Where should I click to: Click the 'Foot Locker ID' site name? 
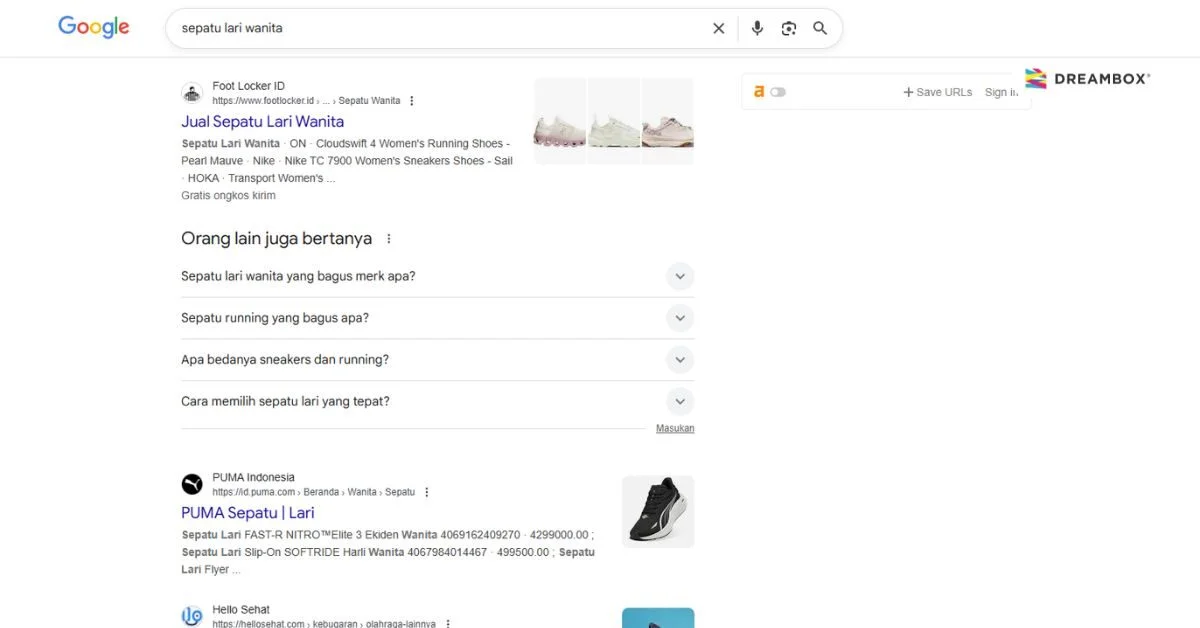point(248,86)
